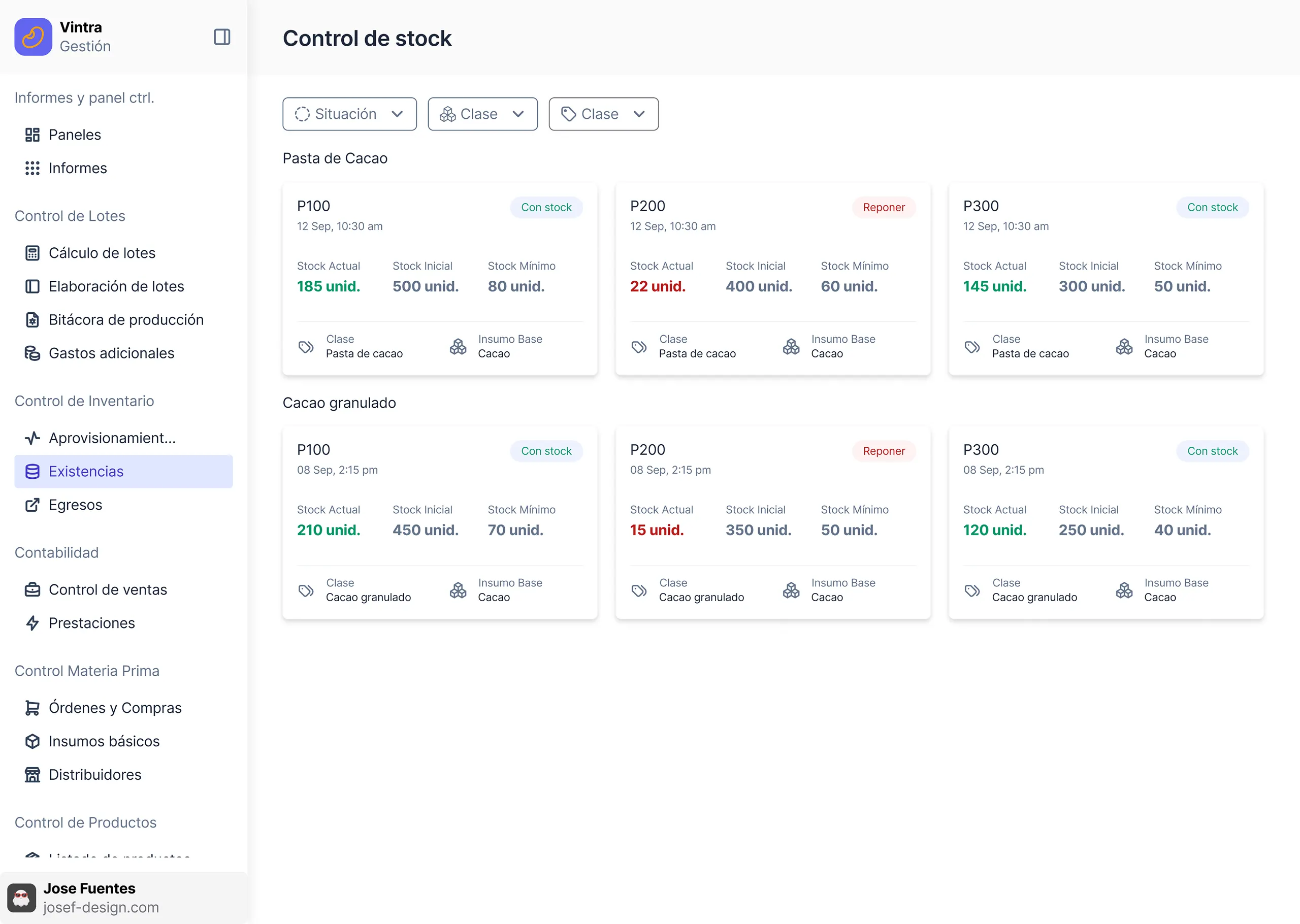Screen dimensions: 1300x924
Task: Open the Situación filter dropdown
Action: click(349, 114)
